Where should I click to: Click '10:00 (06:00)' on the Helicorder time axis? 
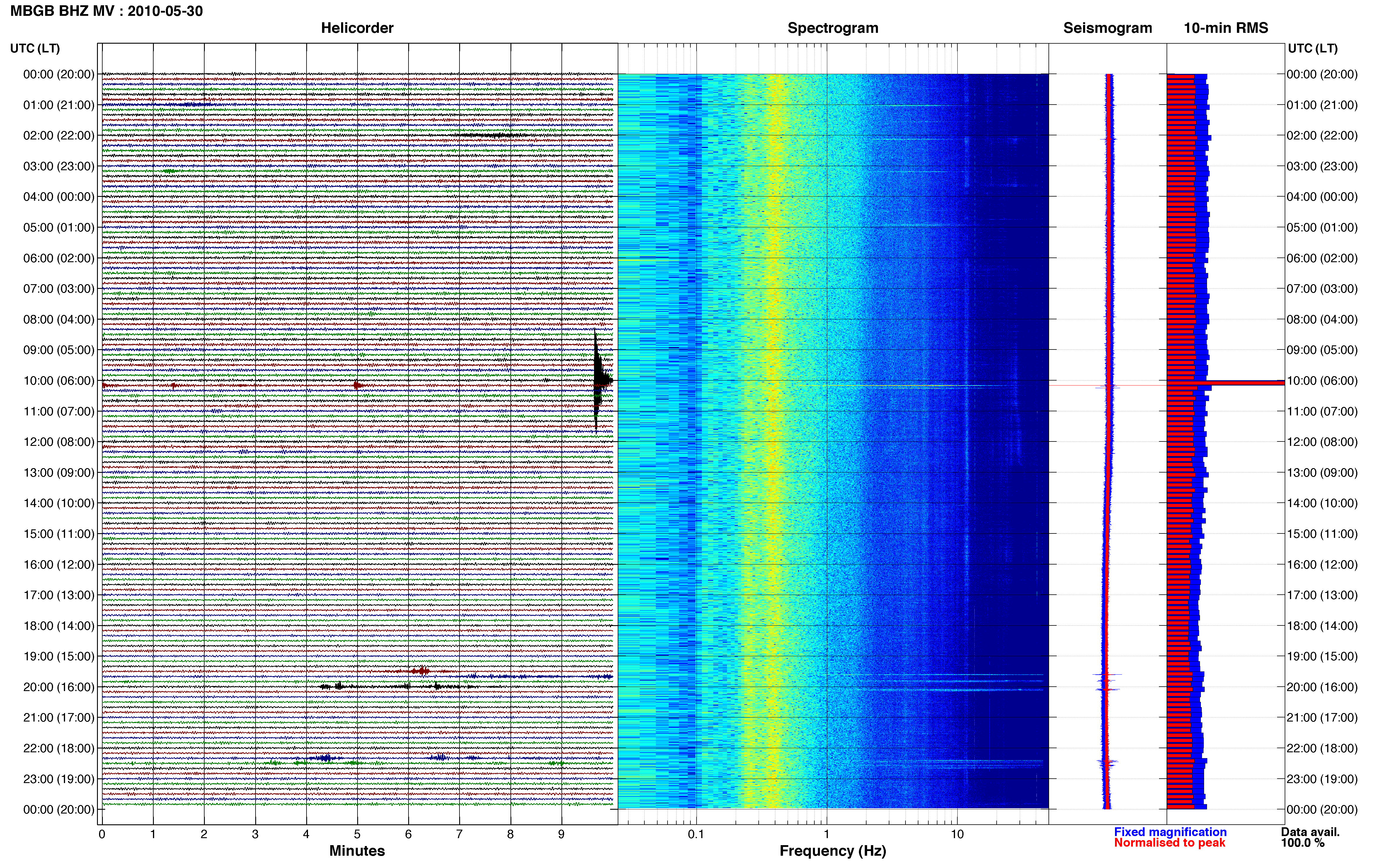tap(59, 381)
